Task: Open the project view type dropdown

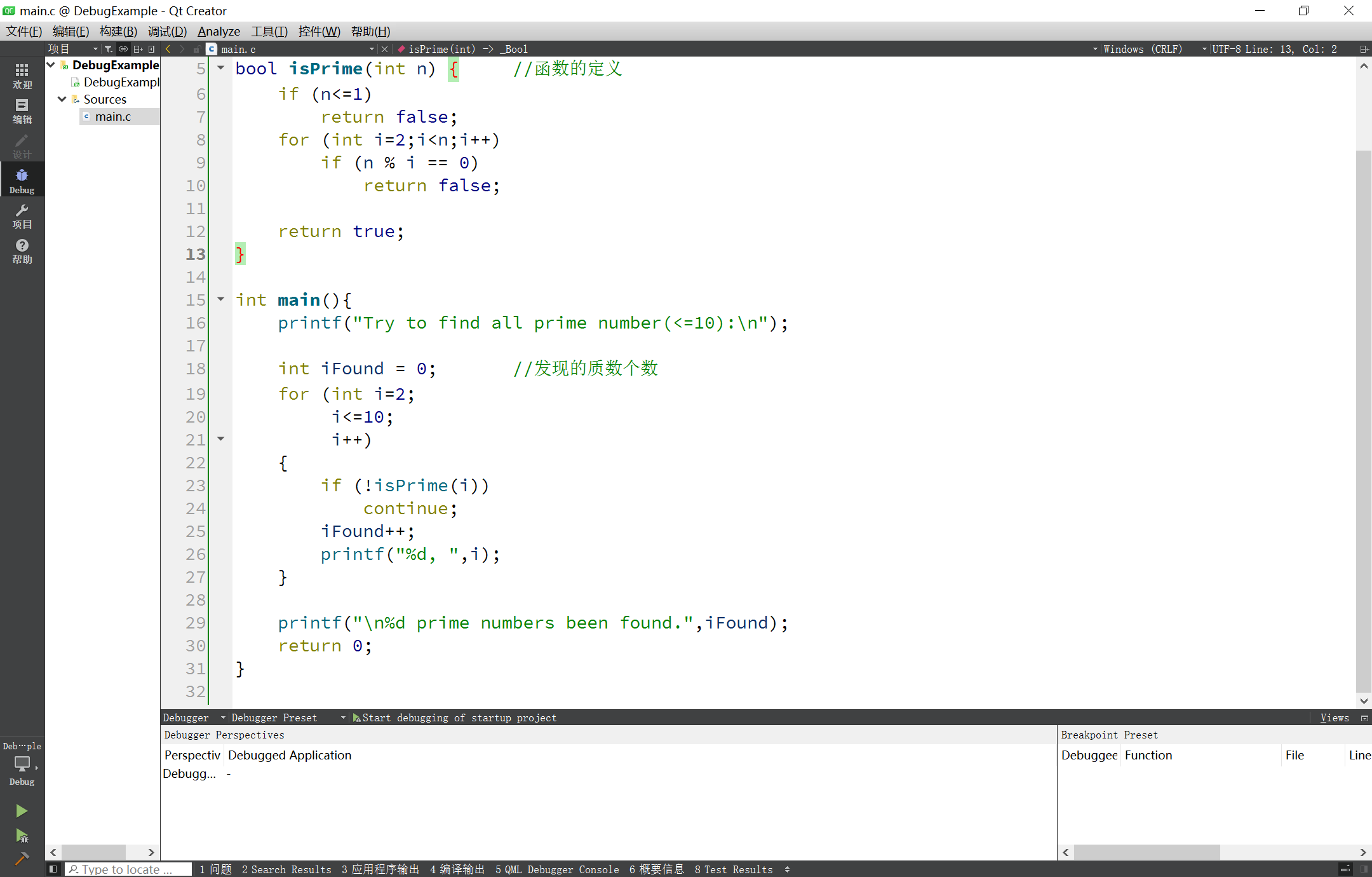Action: (73, 49)
